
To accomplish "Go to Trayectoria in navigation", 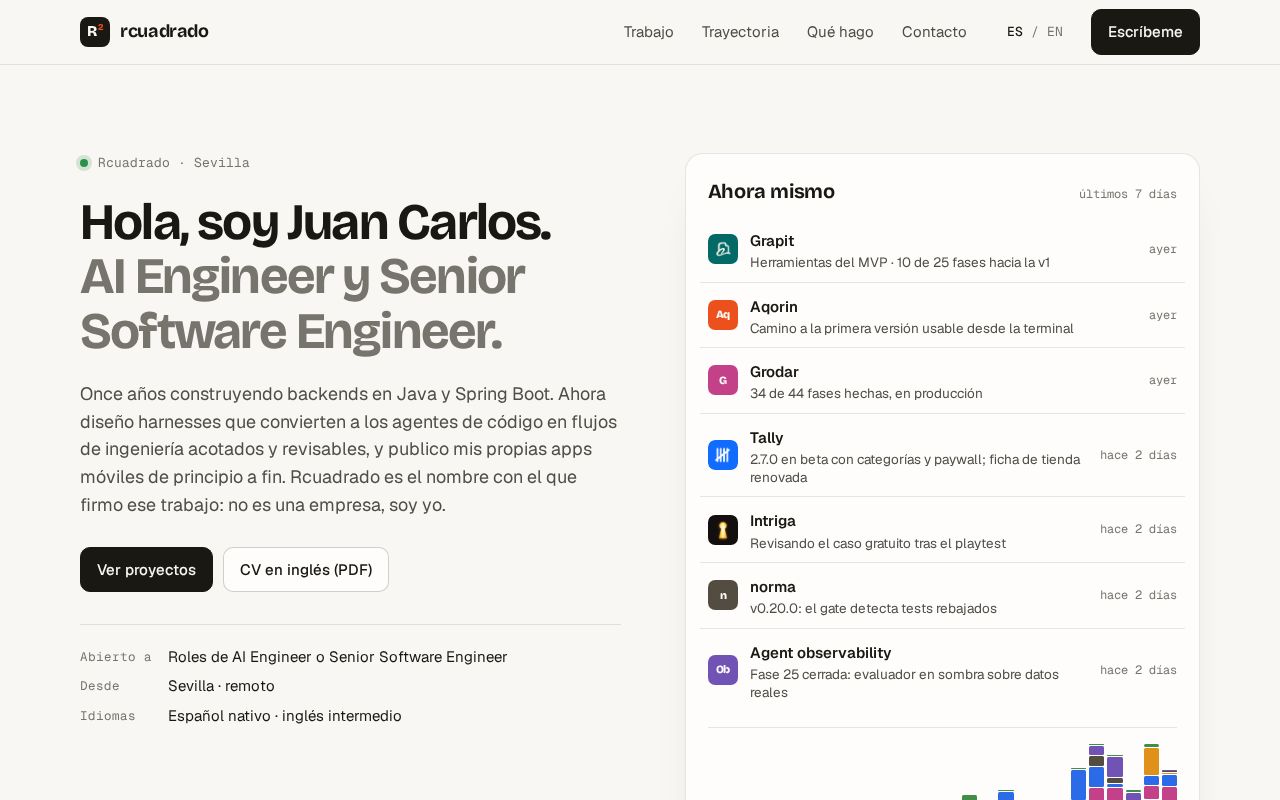I will 740,32.
